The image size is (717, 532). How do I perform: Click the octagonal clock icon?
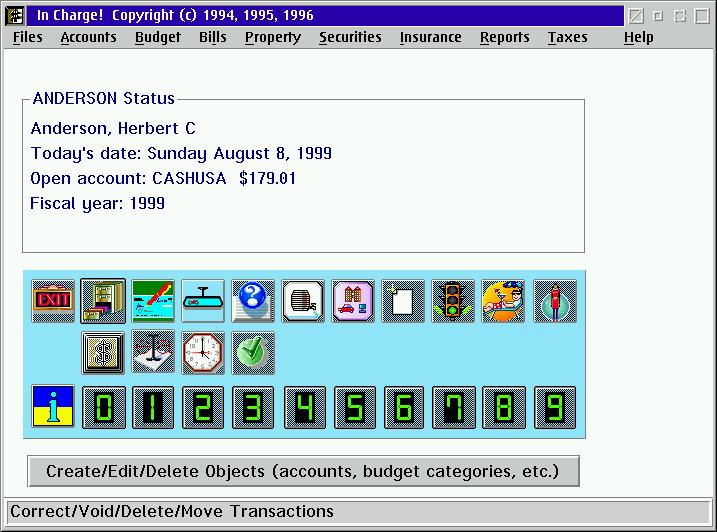click(203, 353)
